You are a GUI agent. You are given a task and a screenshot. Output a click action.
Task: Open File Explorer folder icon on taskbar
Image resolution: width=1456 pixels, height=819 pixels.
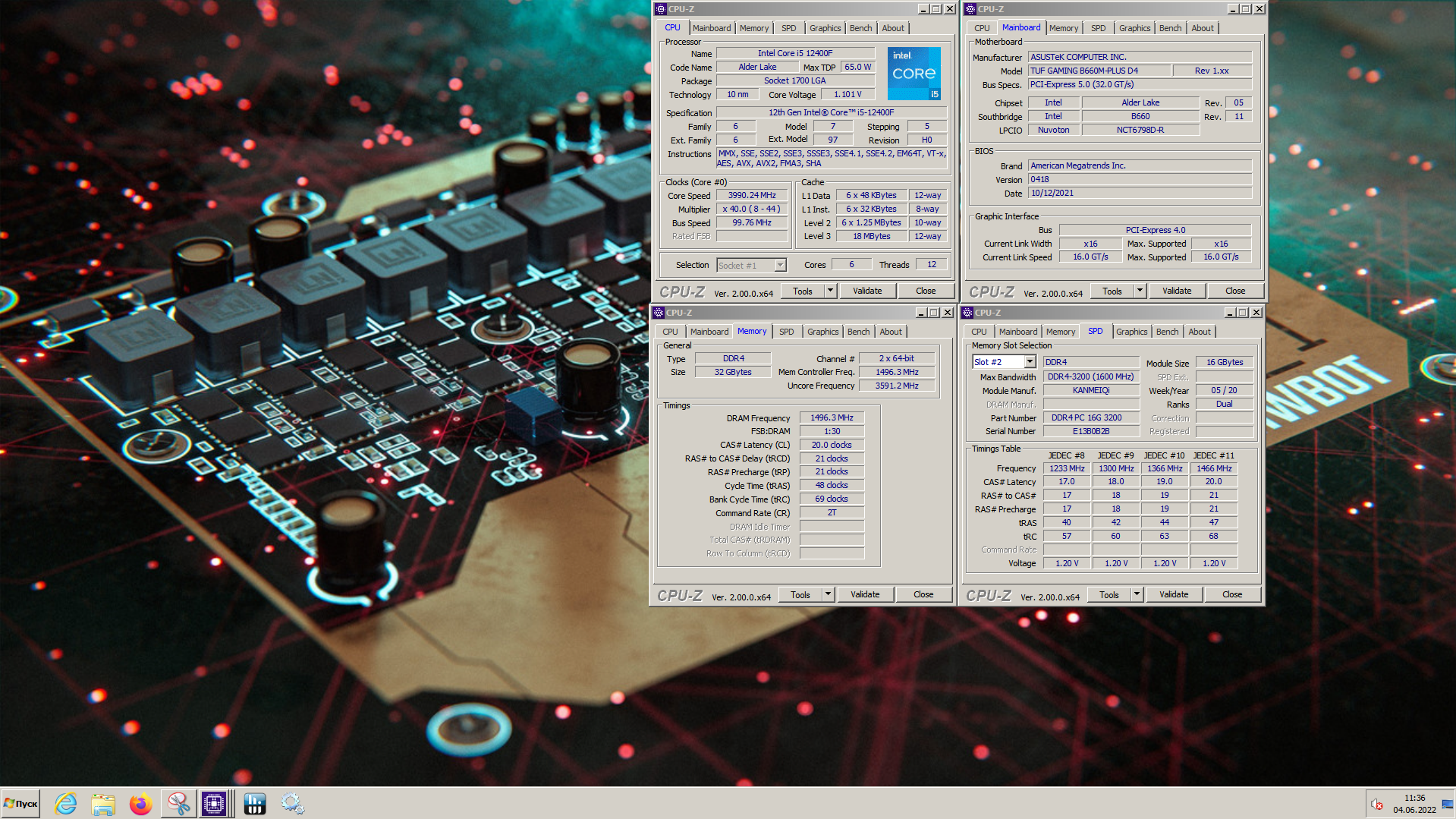103,804
